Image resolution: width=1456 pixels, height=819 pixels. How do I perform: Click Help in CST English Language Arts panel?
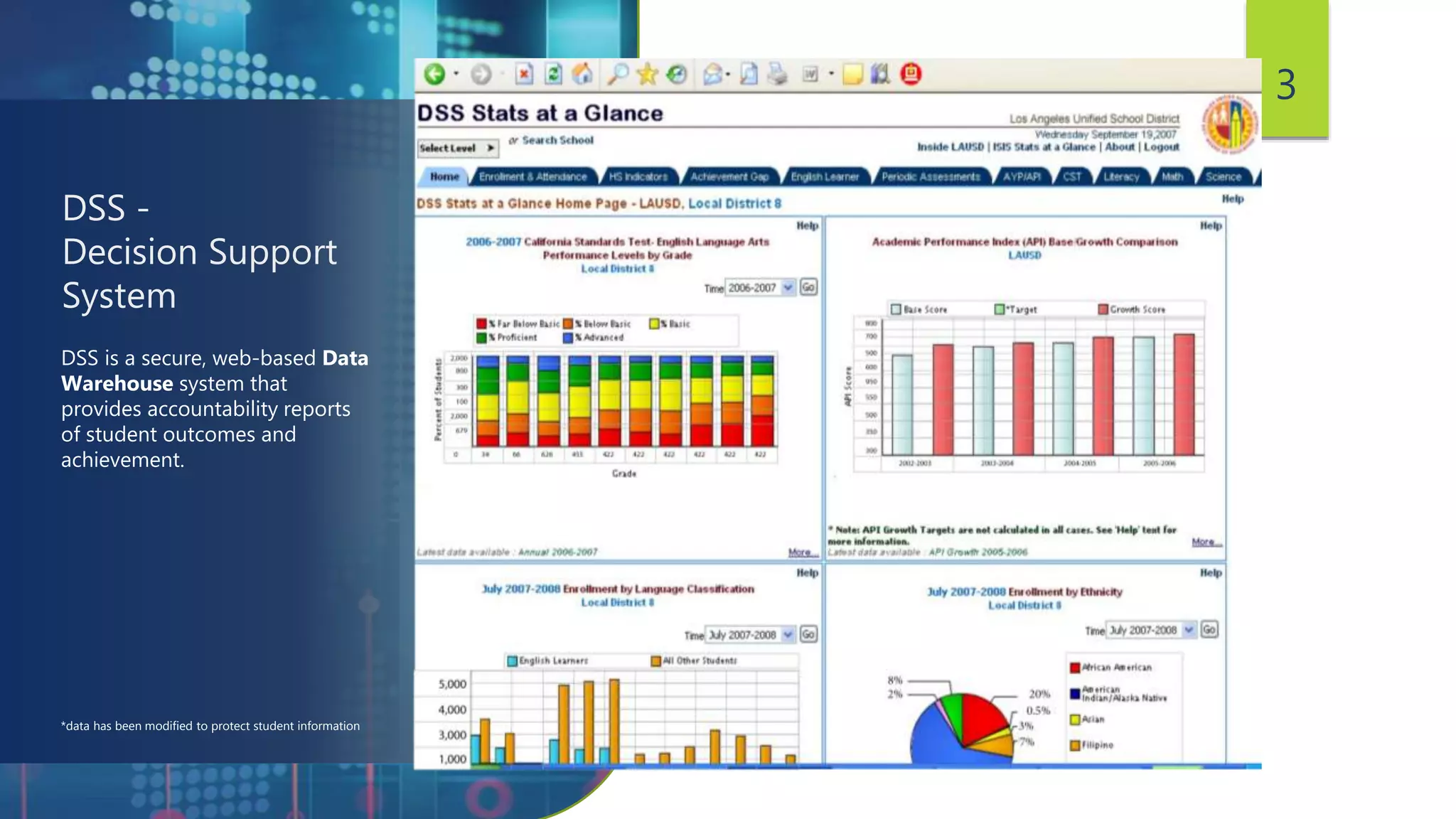[x=807, y=225]
